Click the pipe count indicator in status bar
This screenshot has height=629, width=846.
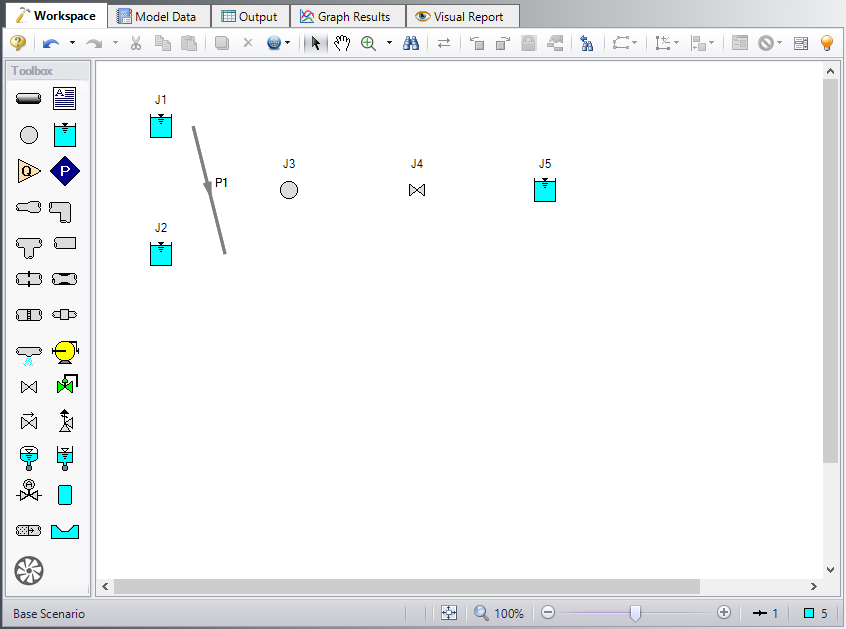pos(765,613)
